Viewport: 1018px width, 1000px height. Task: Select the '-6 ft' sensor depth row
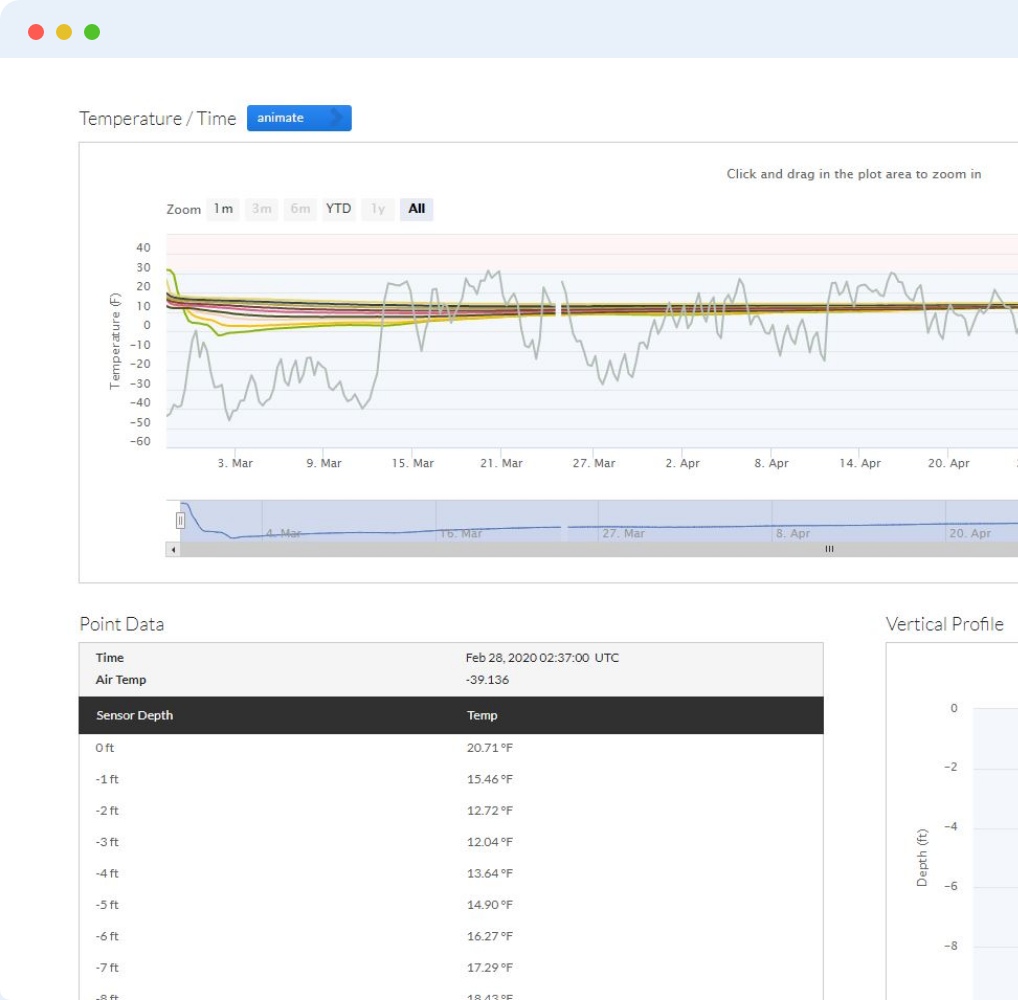[451, 936]
